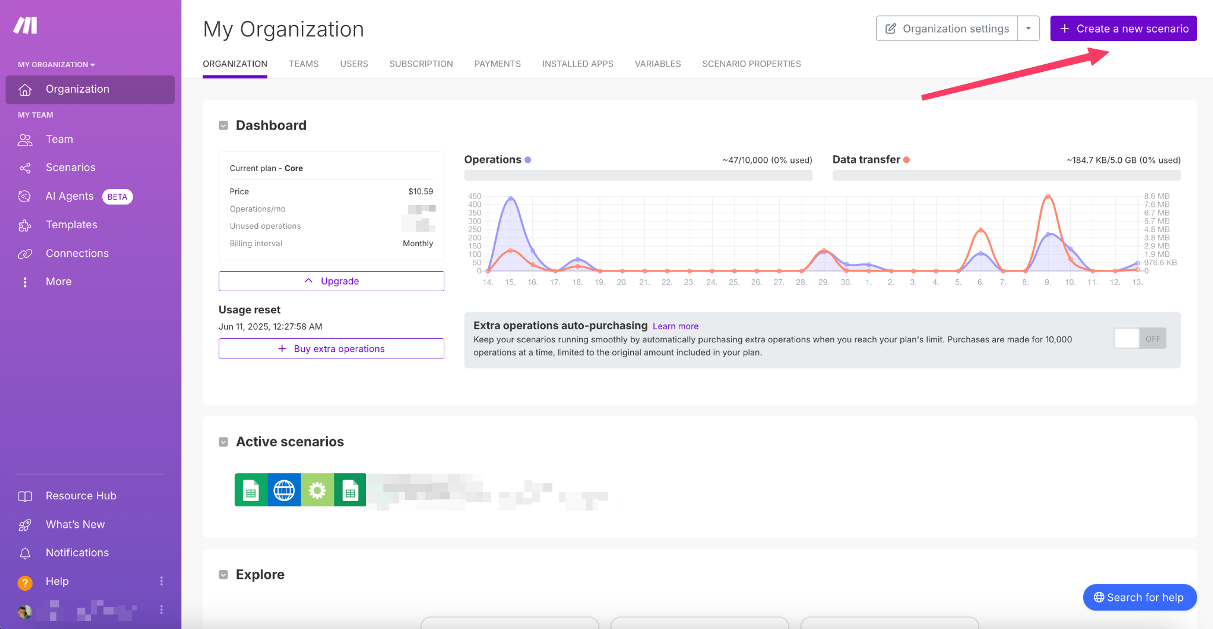The height and width of the screenshot is (629, 1213).
Task: Click the purple Operations legend dot
Action: click(x=528, y=160)
